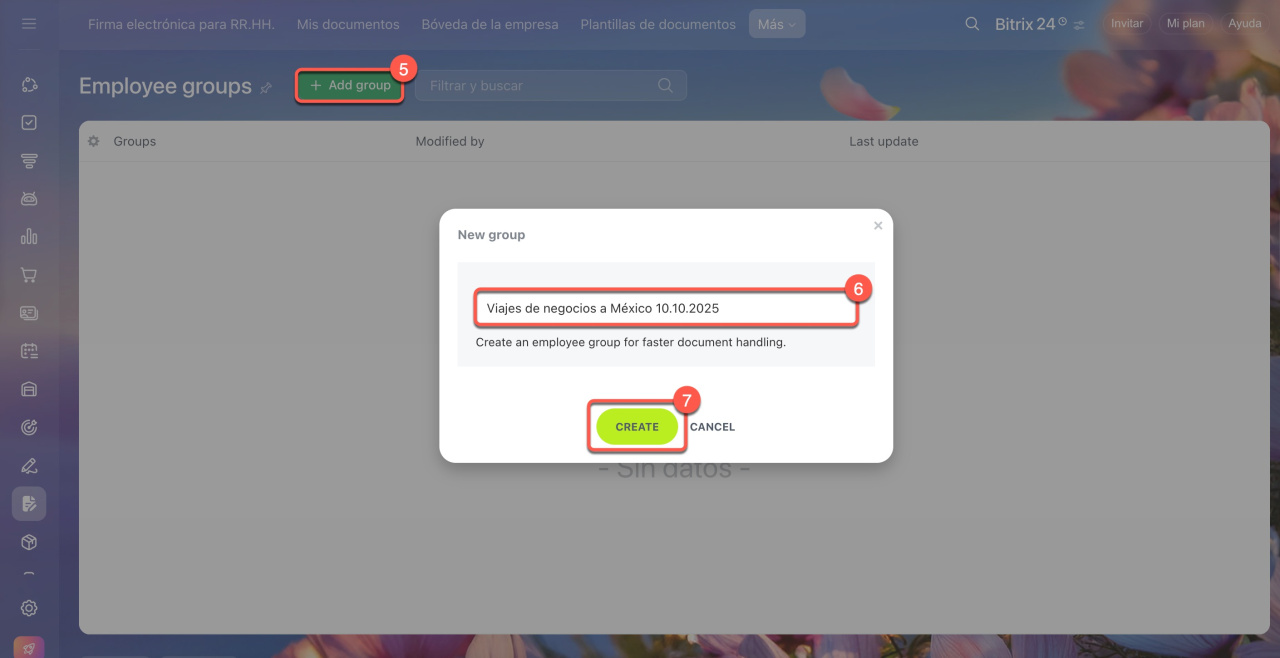Click the green CREATE button

point(637,427)
